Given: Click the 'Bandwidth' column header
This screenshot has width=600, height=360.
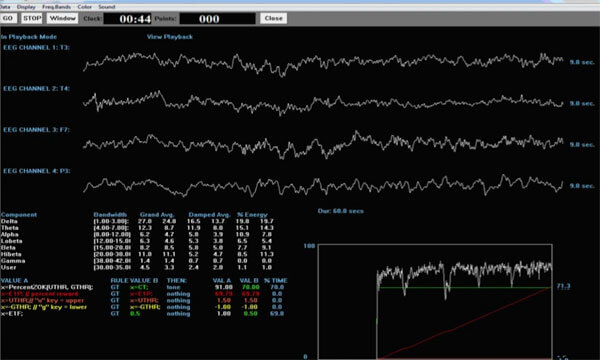Looking at the screenshot, I should (110, 215).
